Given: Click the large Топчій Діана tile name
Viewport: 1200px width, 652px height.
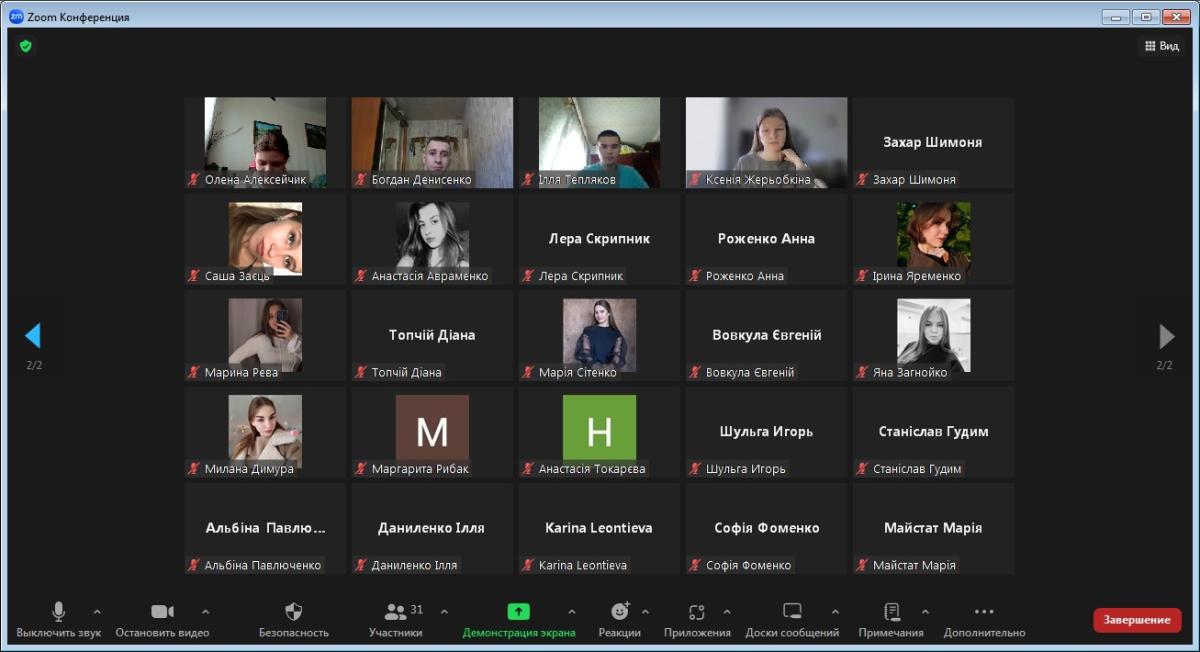Looking at the screenshot, I should [432, 335].
